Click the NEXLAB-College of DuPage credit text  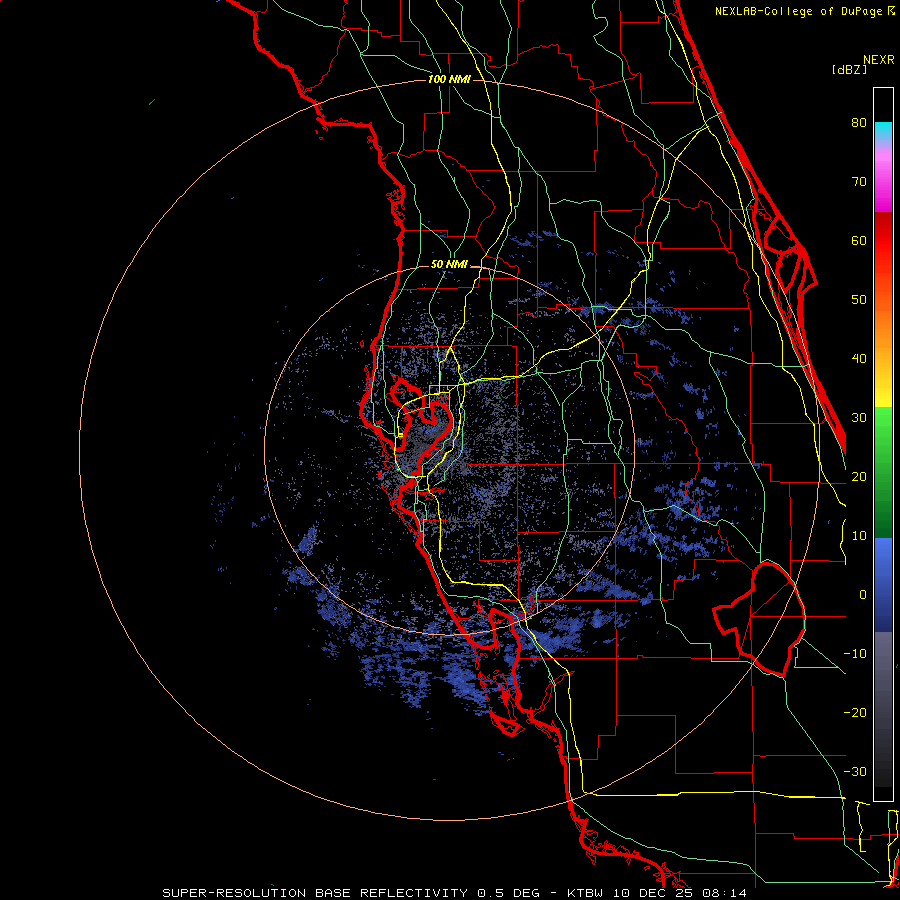(804, 11)
